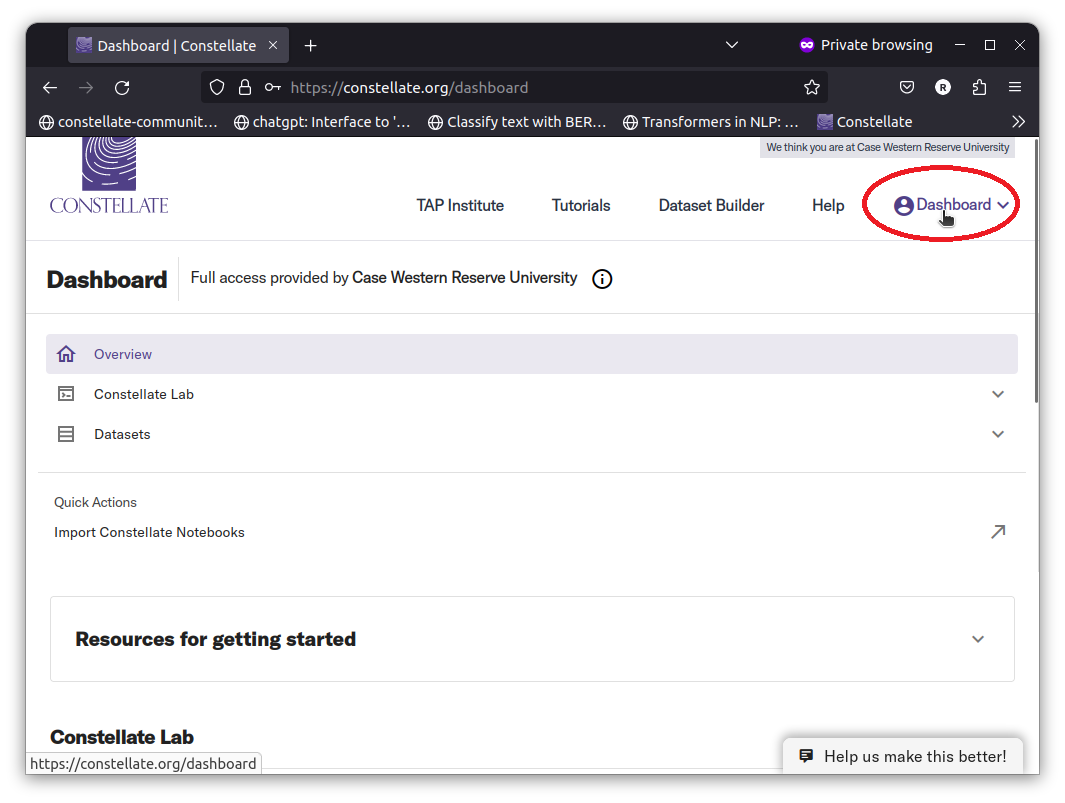Open the extensions puzzle icon
The image size is (1065, 803).
(979, 87)
